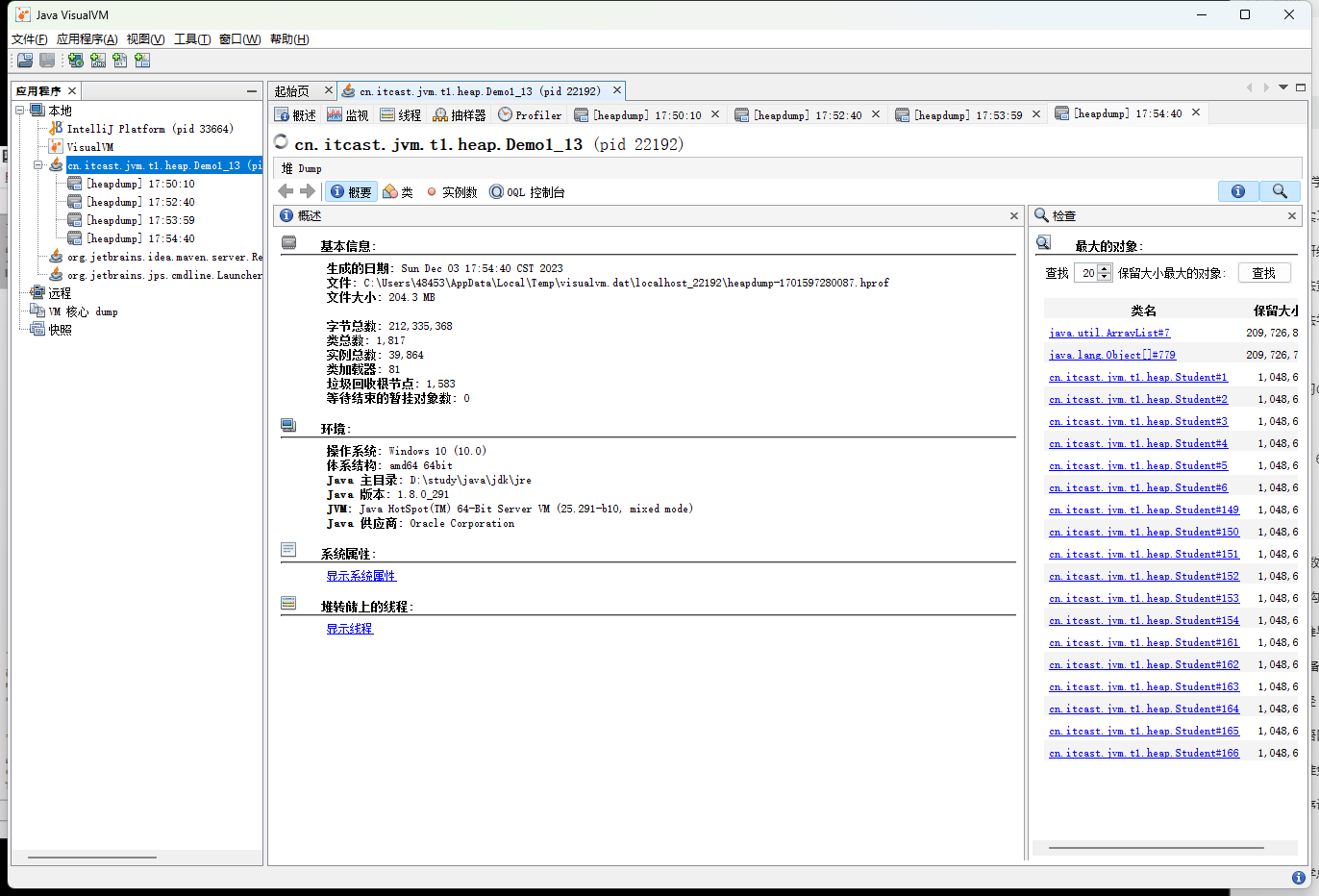Open the java.lang.Object[]#779 link

coord(1112,355)
